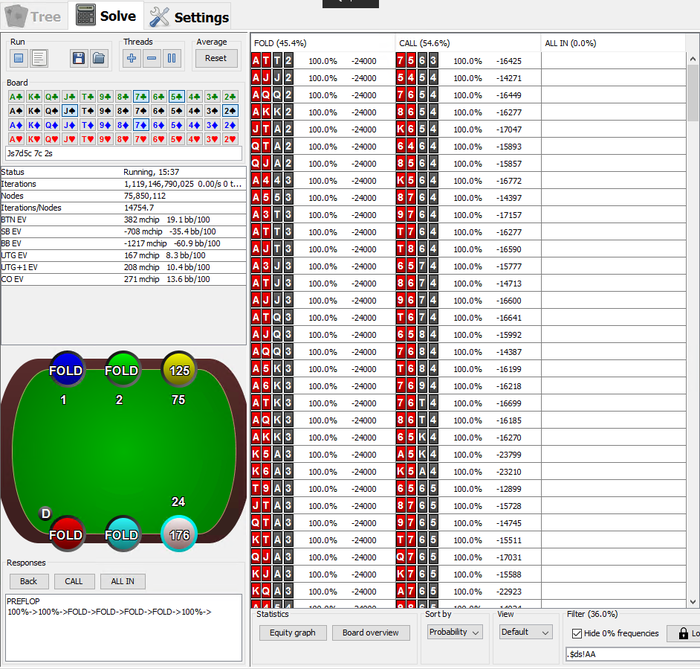Click the Equity graph button
700x669 pixels.
(292, 632)
